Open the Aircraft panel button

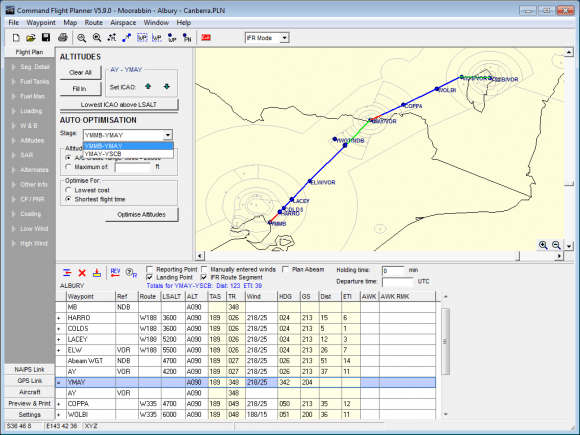point(29,392)
